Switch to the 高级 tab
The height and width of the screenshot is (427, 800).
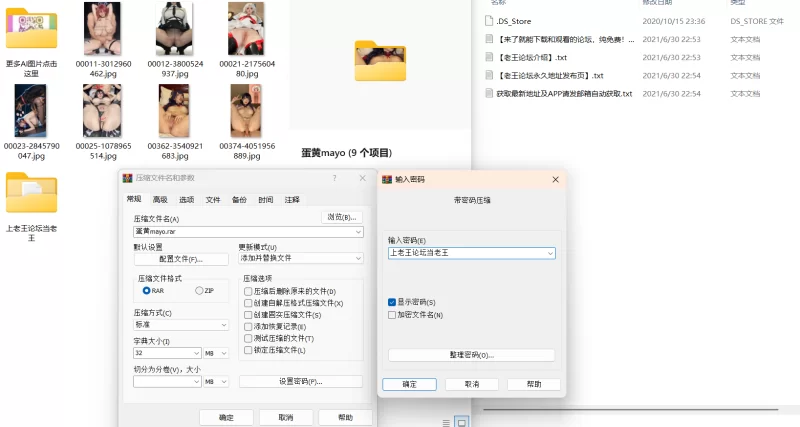tap(160, 199)
